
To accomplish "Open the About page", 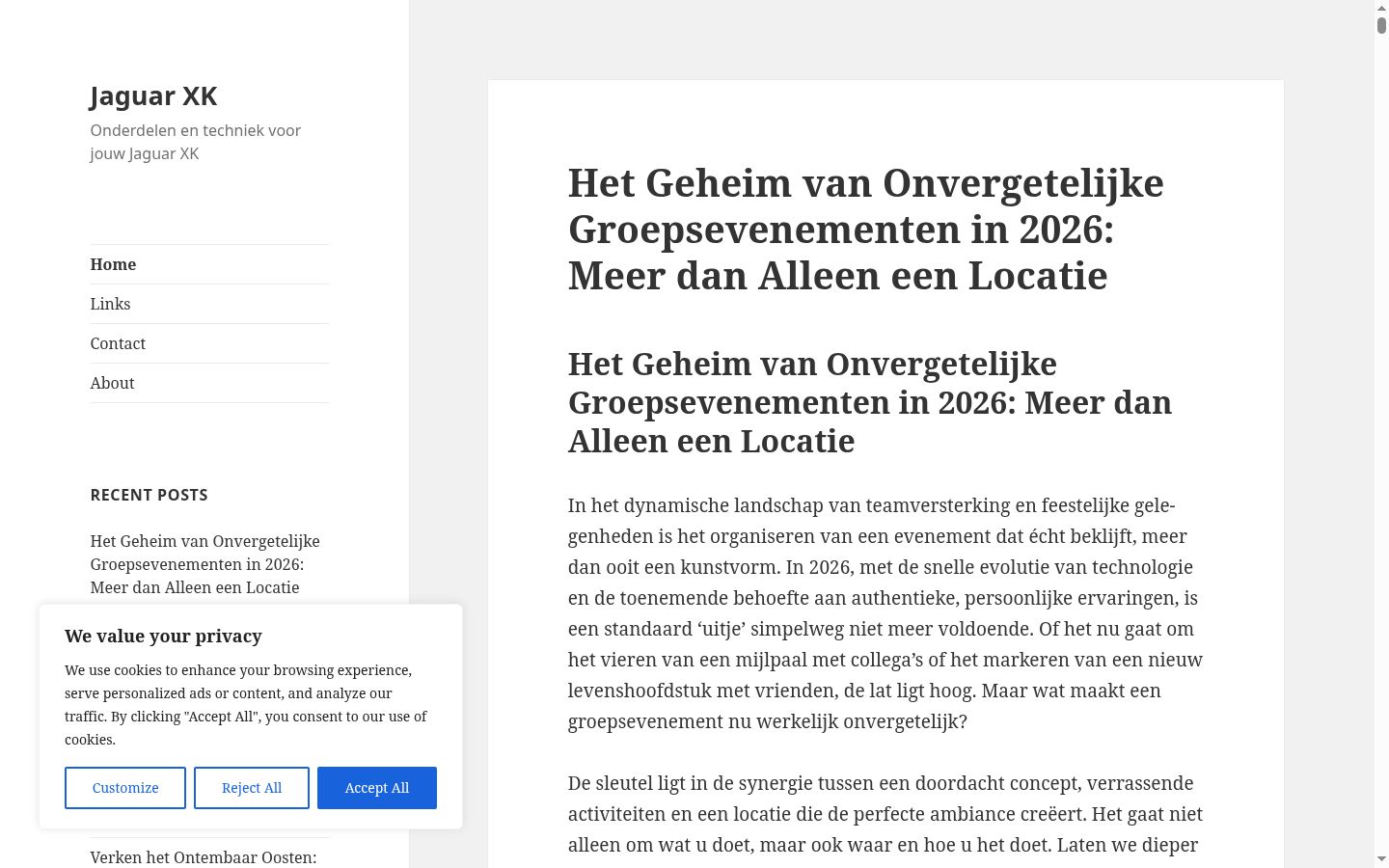I will (112, 383).
